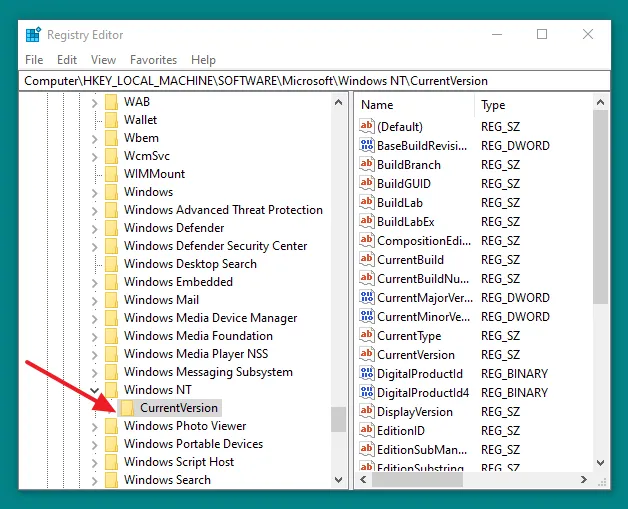Select the Windows Search key
The width and height of the screenshot is (628, 509).
167,480
